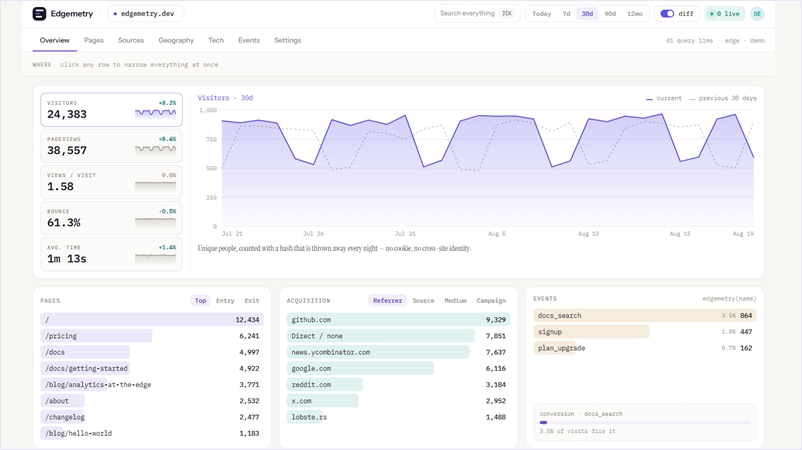Focus the Search everything field

point(477,13)
